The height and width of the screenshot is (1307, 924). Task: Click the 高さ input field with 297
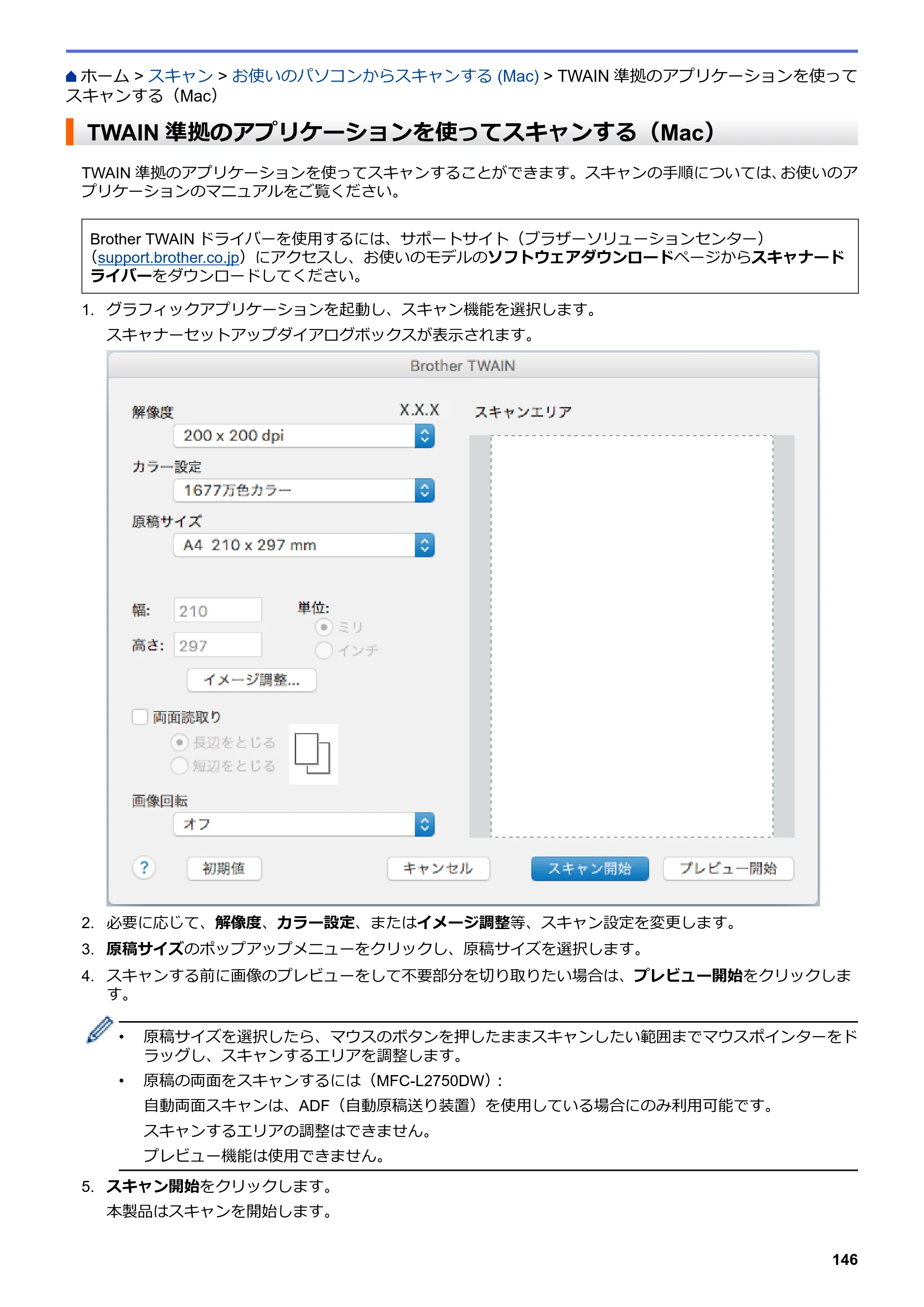tap(218, 645)
